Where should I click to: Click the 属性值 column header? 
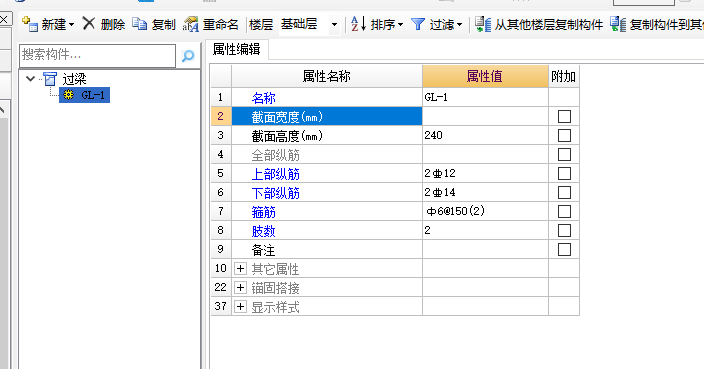(485, 76)
